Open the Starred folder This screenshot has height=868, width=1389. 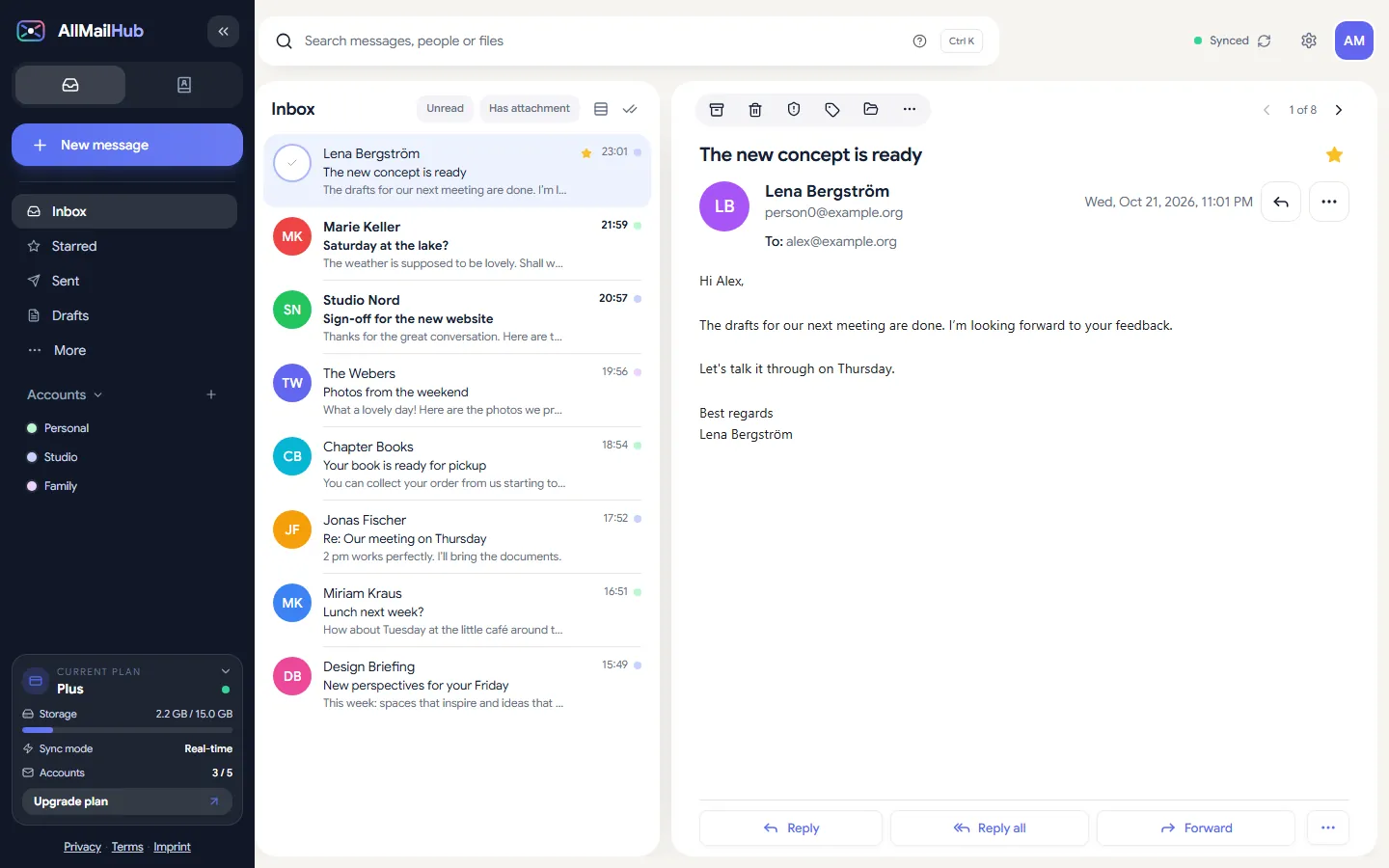pos(124,246)
